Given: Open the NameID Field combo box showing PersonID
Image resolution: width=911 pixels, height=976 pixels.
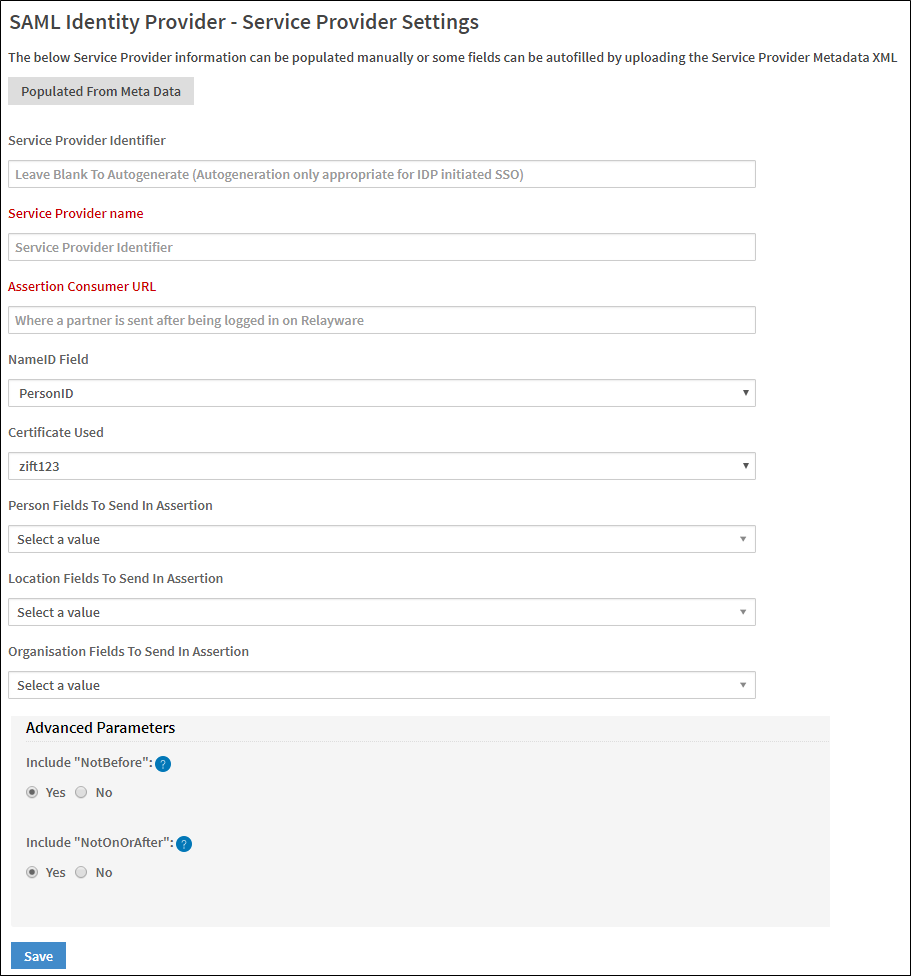Looking at the screenshot, I should 380,393.
